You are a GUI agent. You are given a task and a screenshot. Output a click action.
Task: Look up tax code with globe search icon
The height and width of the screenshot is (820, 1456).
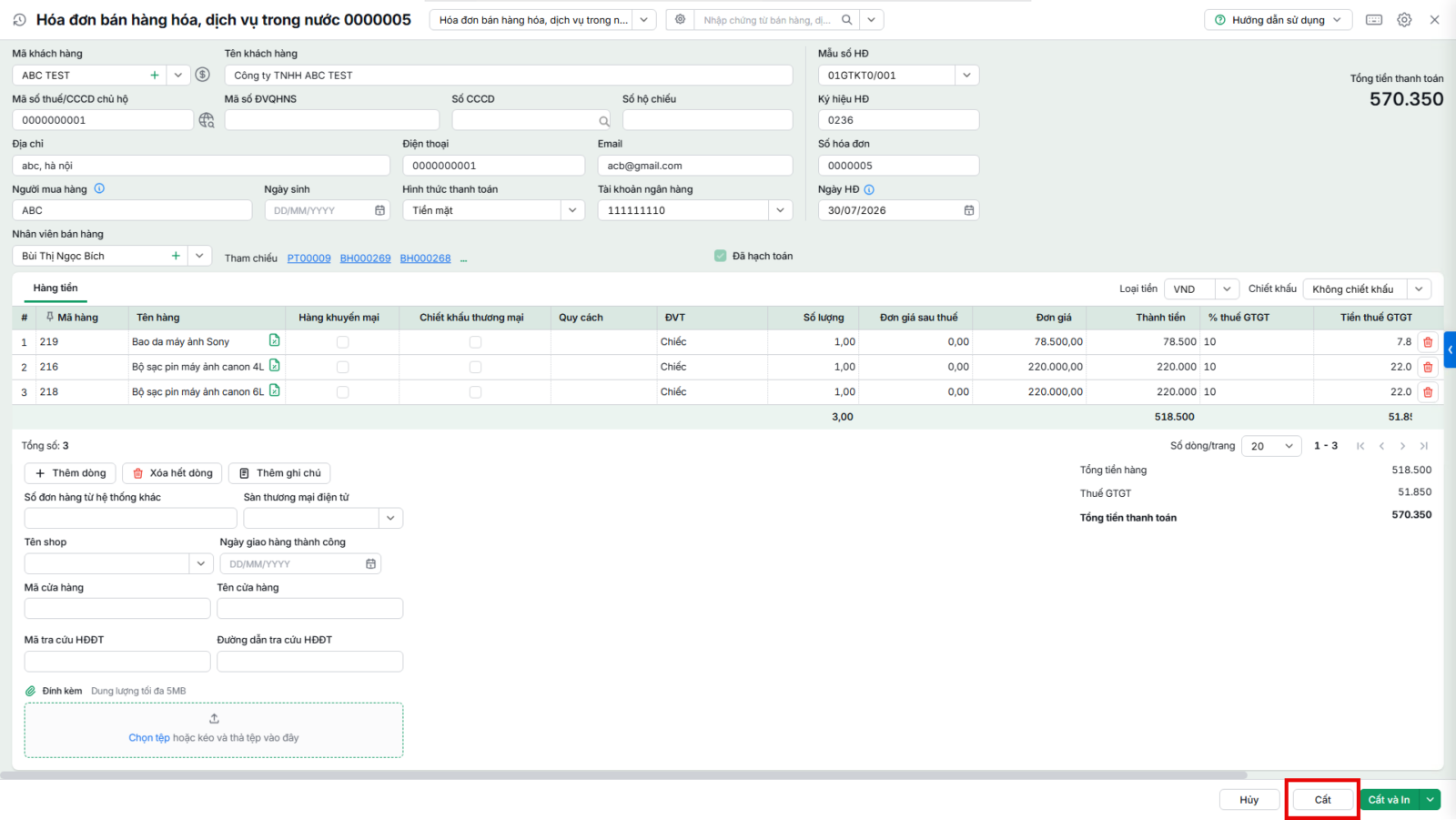[207, 120]
